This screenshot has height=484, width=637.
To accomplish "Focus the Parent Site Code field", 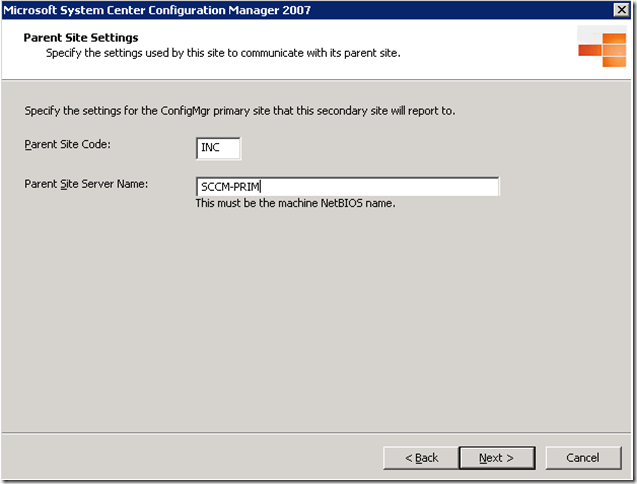I will point(218,148).
